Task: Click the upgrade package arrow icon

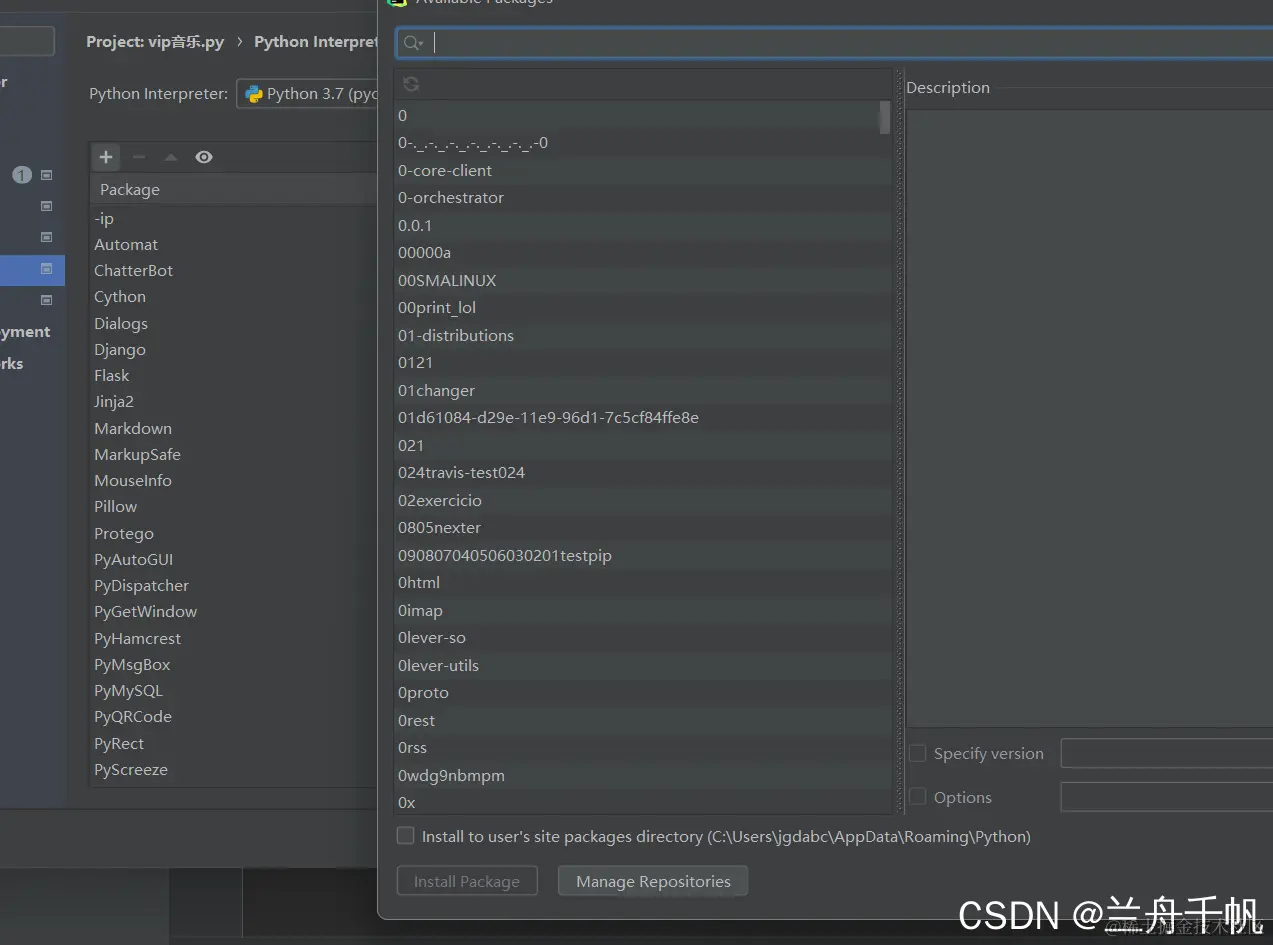Action: pyautogui.click(x=171, y=157)
